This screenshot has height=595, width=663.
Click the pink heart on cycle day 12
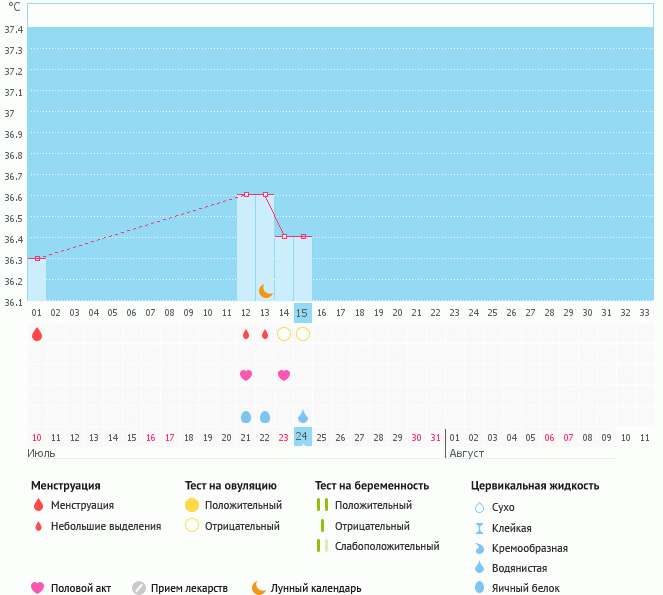[x=246, y=375]
